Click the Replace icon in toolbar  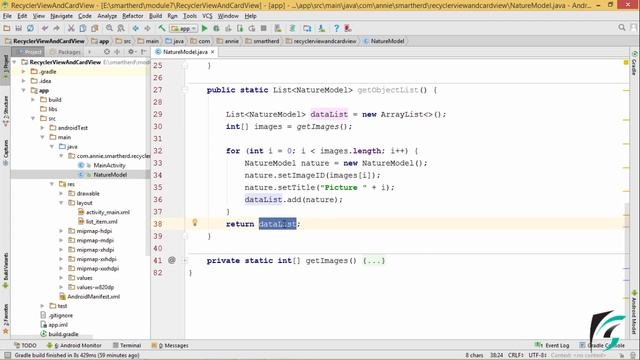coord(121,28)
